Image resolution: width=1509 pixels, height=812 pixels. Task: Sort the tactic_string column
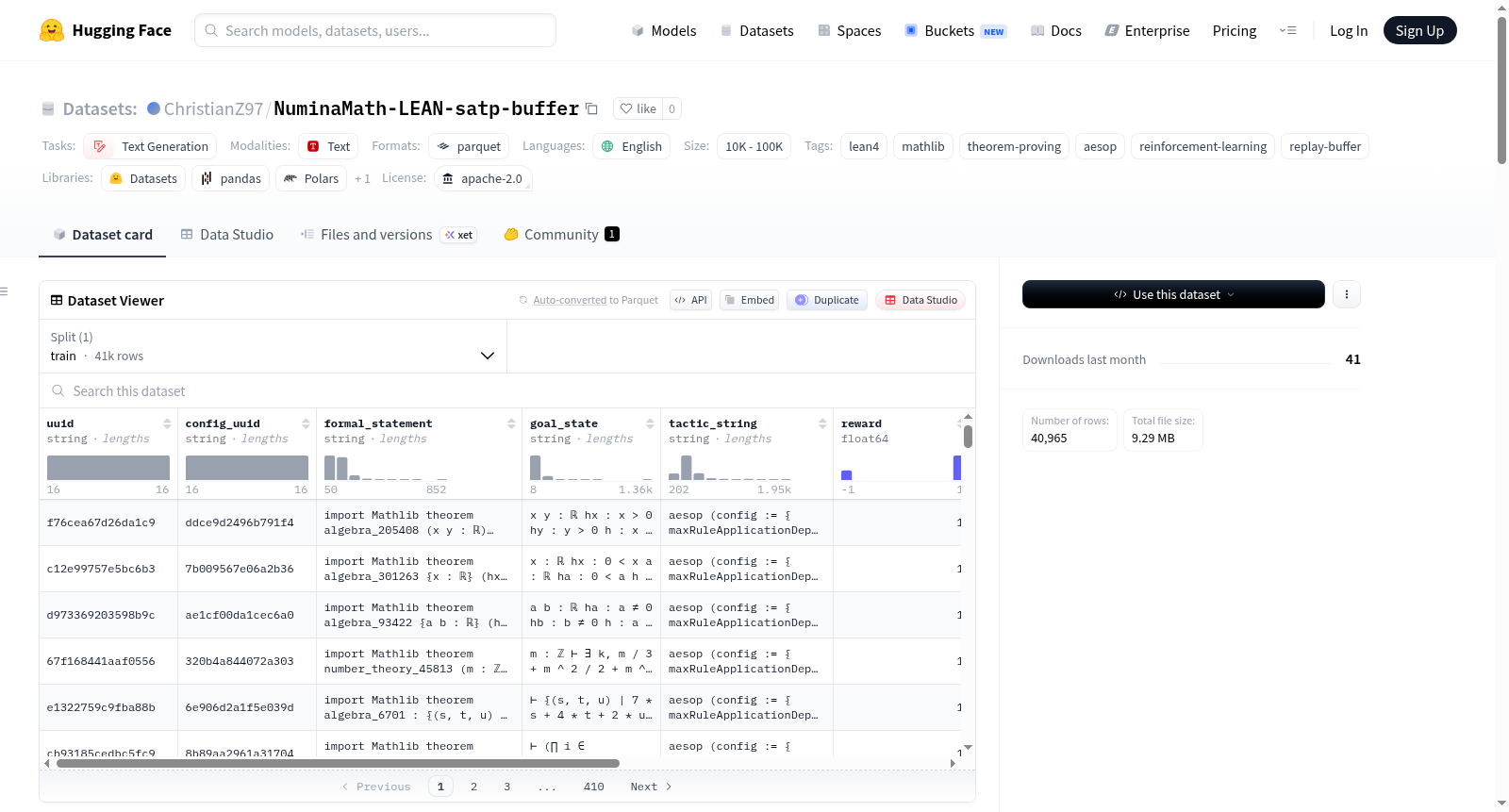(822, 423)
